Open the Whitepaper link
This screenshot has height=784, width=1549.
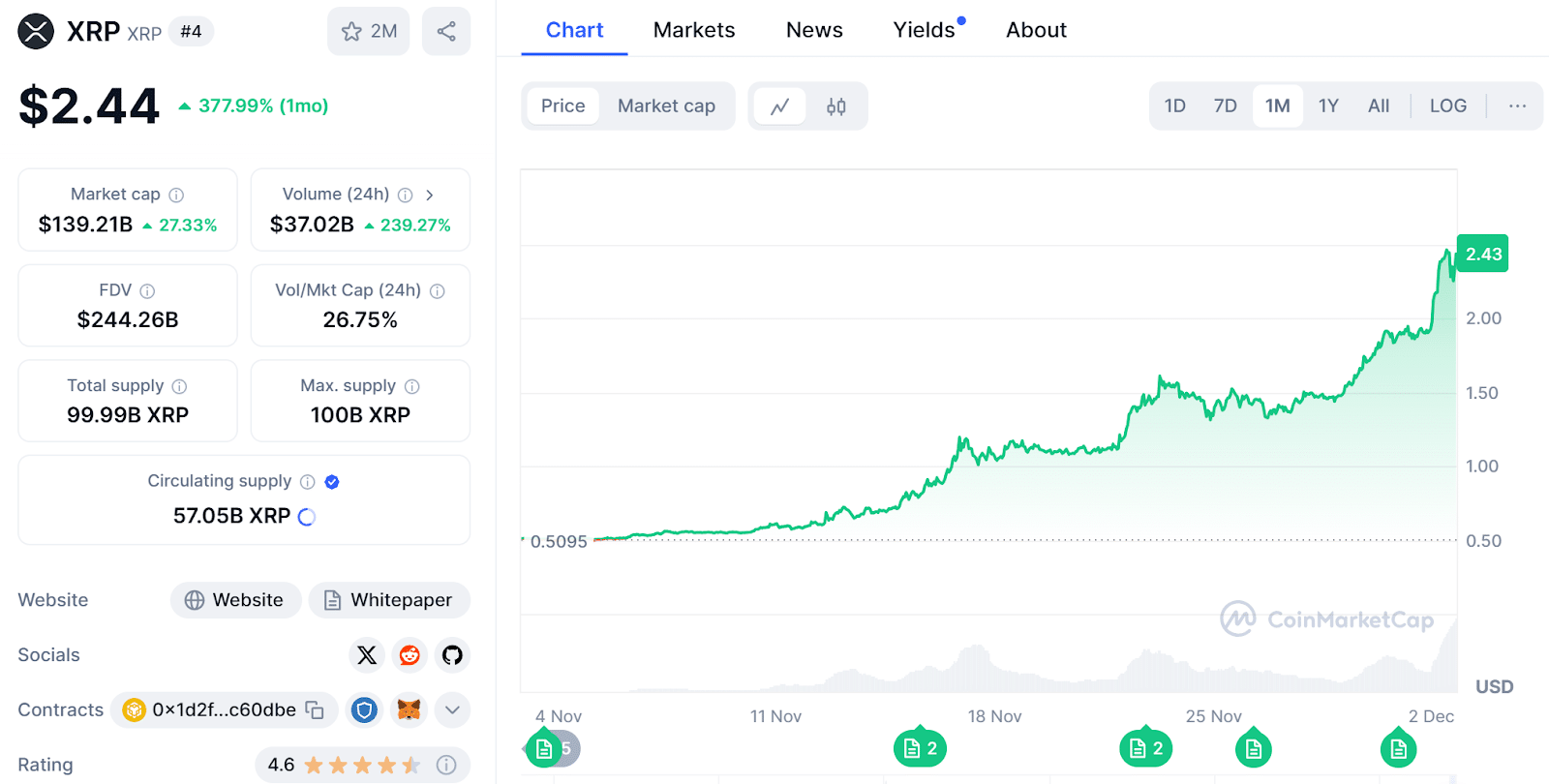point(389,600)
